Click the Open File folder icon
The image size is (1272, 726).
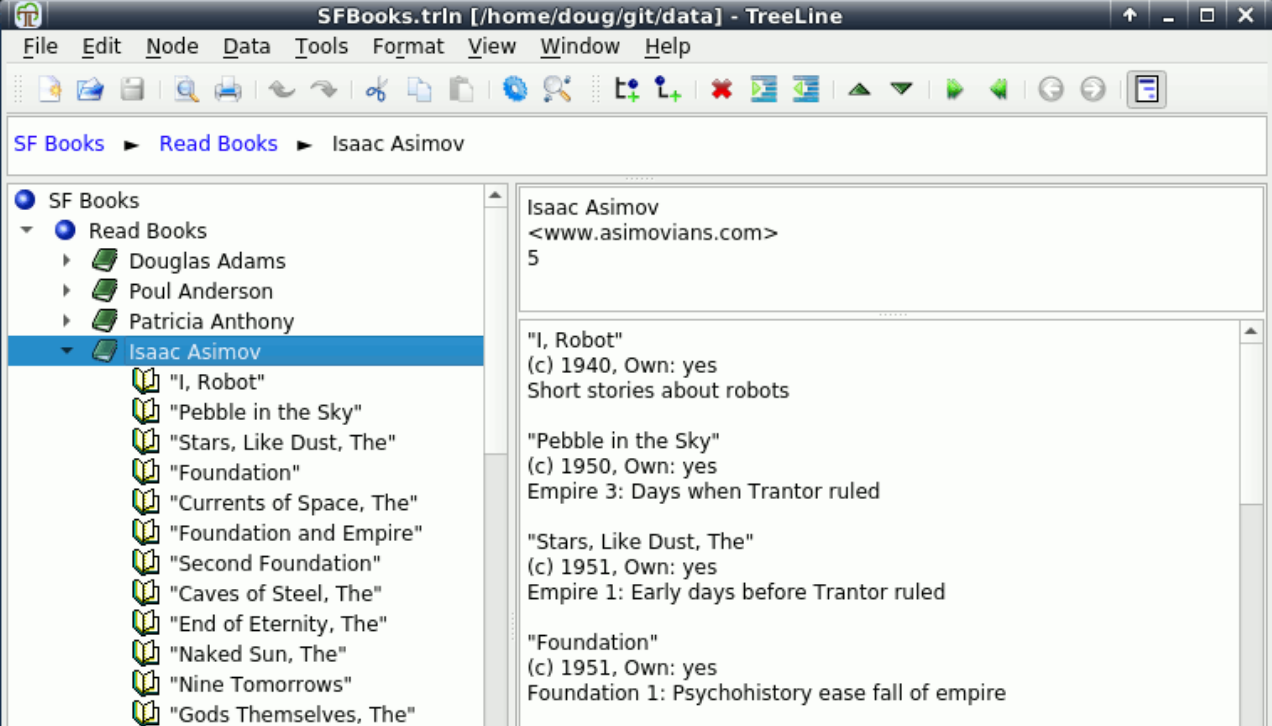[90, 90]
